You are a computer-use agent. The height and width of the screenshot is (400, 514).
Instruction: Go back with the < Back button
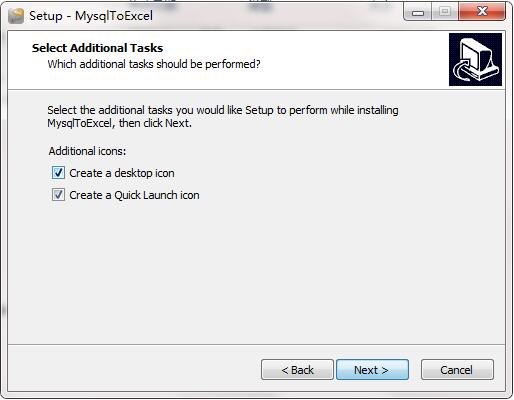tap(297, 370)
